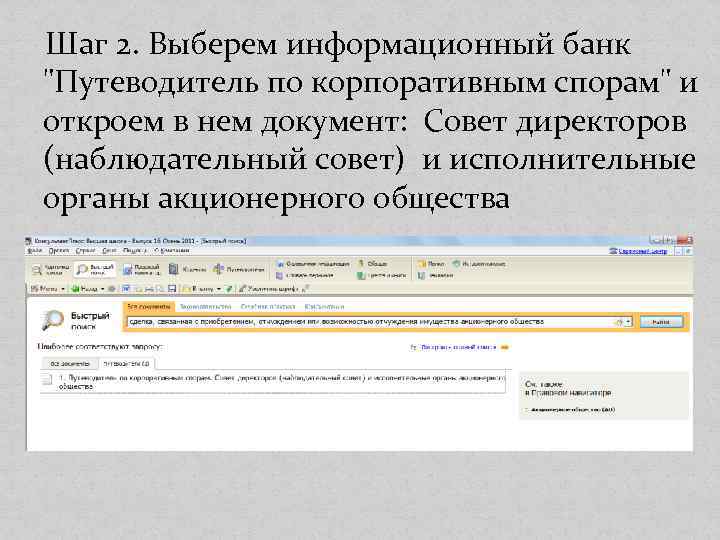This screenshot has height=540, width=720.
Task: Open Обзоры toolbar item
Action: 373,264
